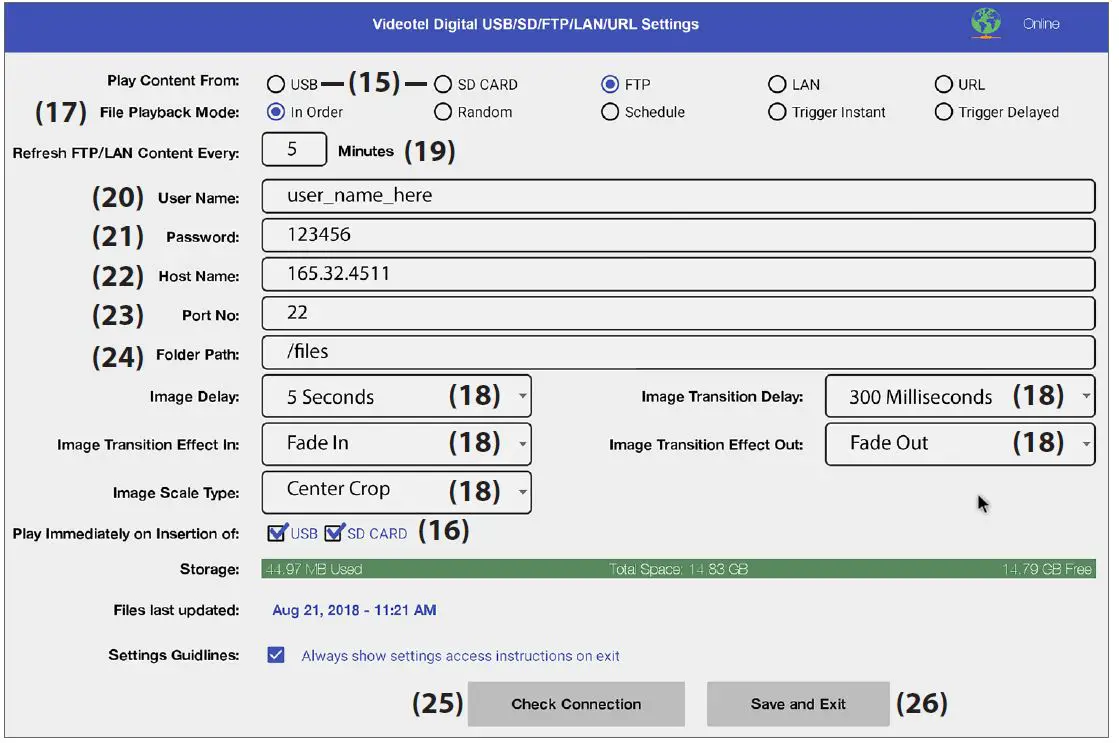Toggle USB play-on-insertion checkbox
The height and width of the screenshot is (743, 1119).
tap(278, 533)
